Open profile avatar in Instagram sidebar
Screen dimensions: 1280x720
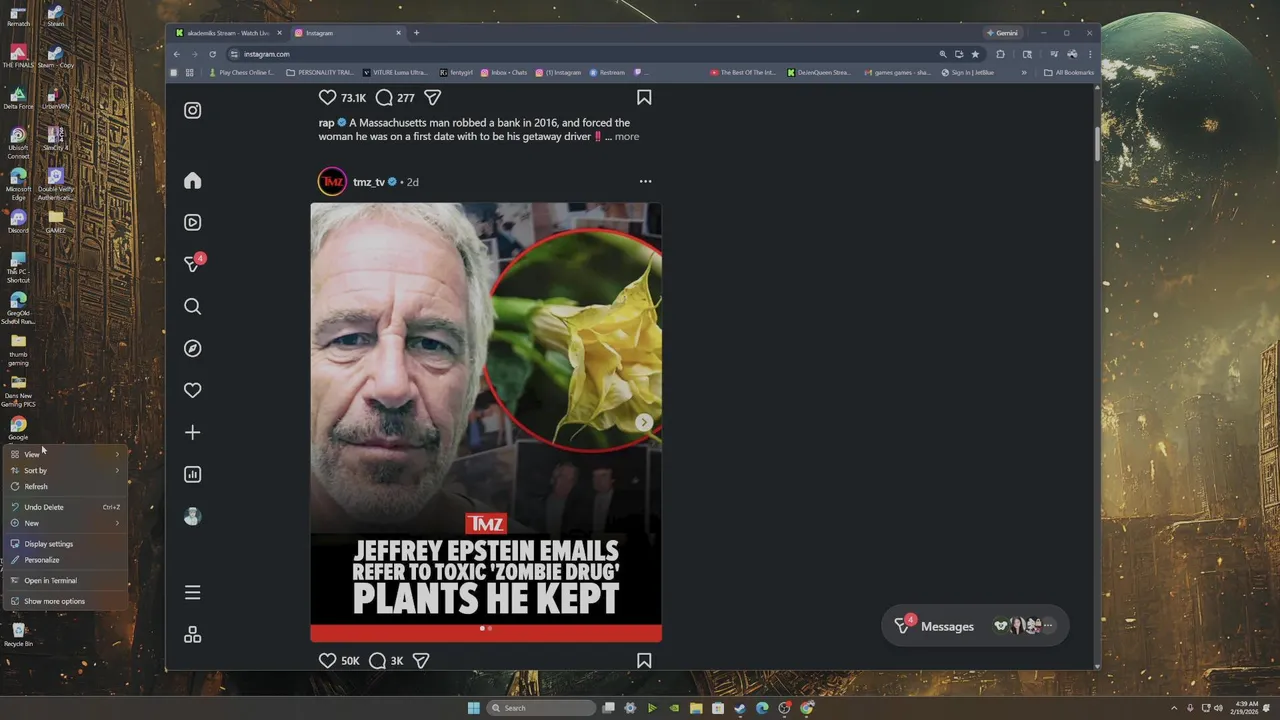pos(193,516)
